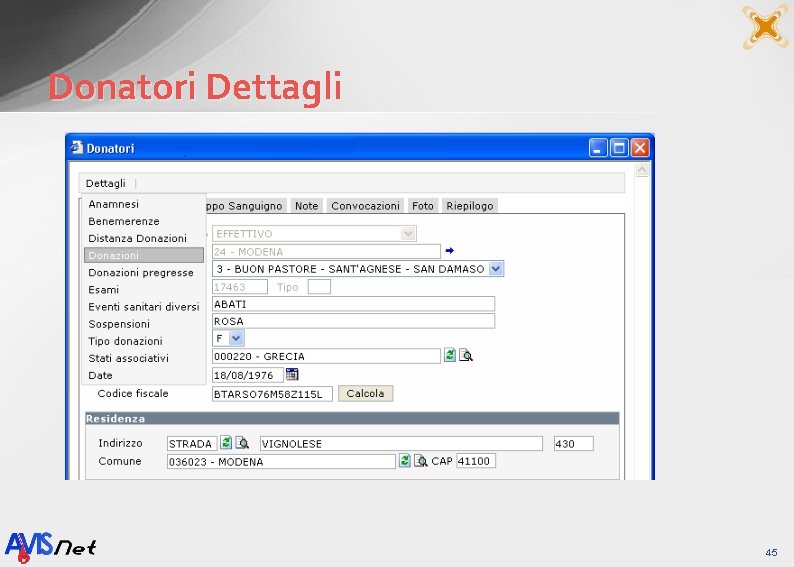Click the ABATI surname field

click(353, 304)
